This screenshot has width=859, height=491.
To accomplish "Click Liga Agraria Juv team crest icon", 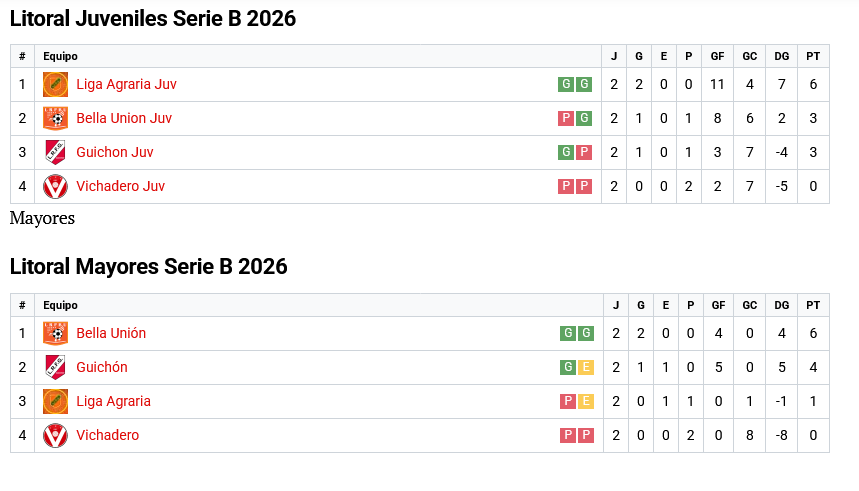I will [55, 85].
